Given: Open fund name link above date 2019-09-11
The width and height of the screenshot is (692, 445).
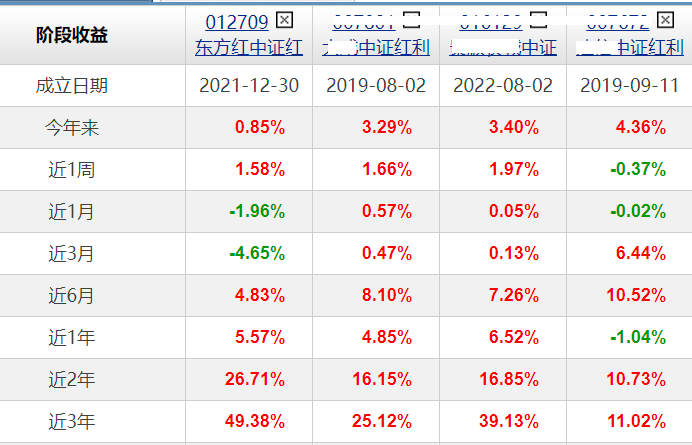Looking at the screenshot, I should 628,45.
